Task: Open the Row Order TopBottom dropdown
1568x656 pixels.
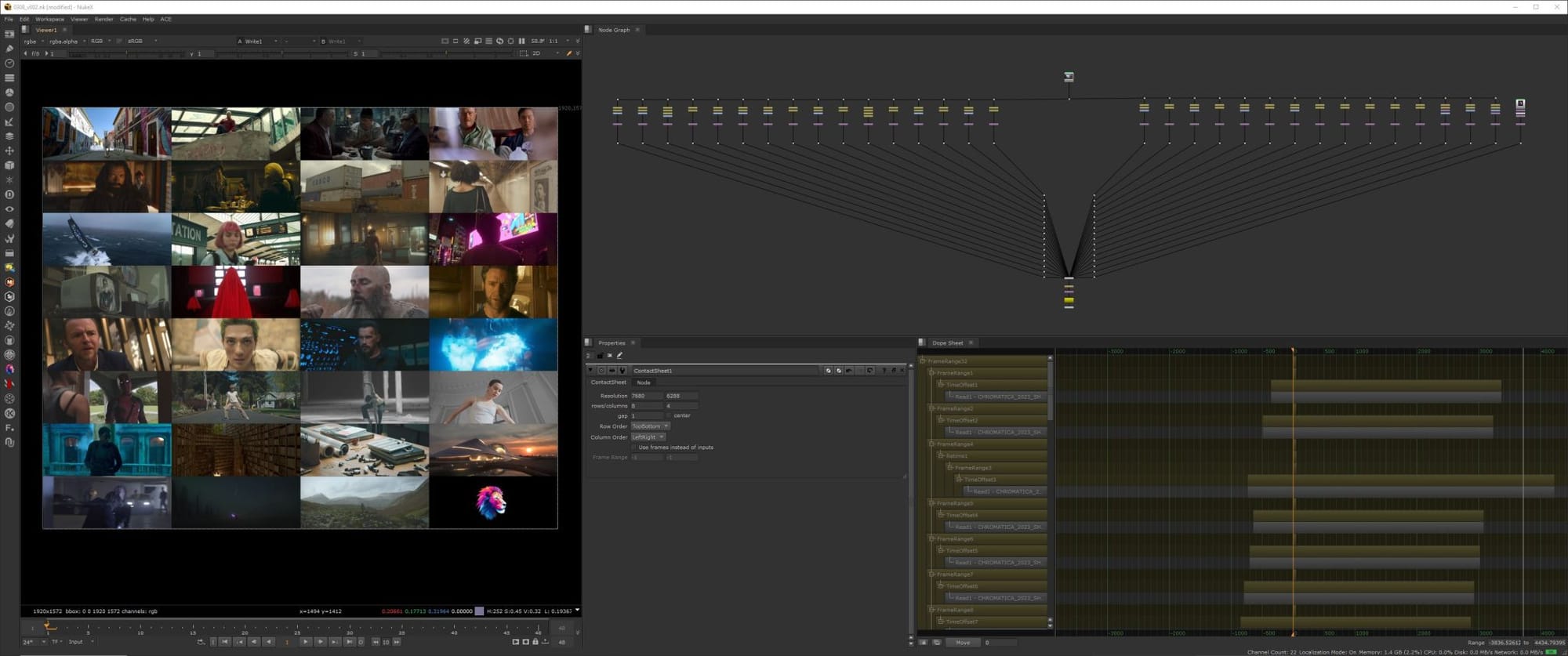Action: point(649,426)
